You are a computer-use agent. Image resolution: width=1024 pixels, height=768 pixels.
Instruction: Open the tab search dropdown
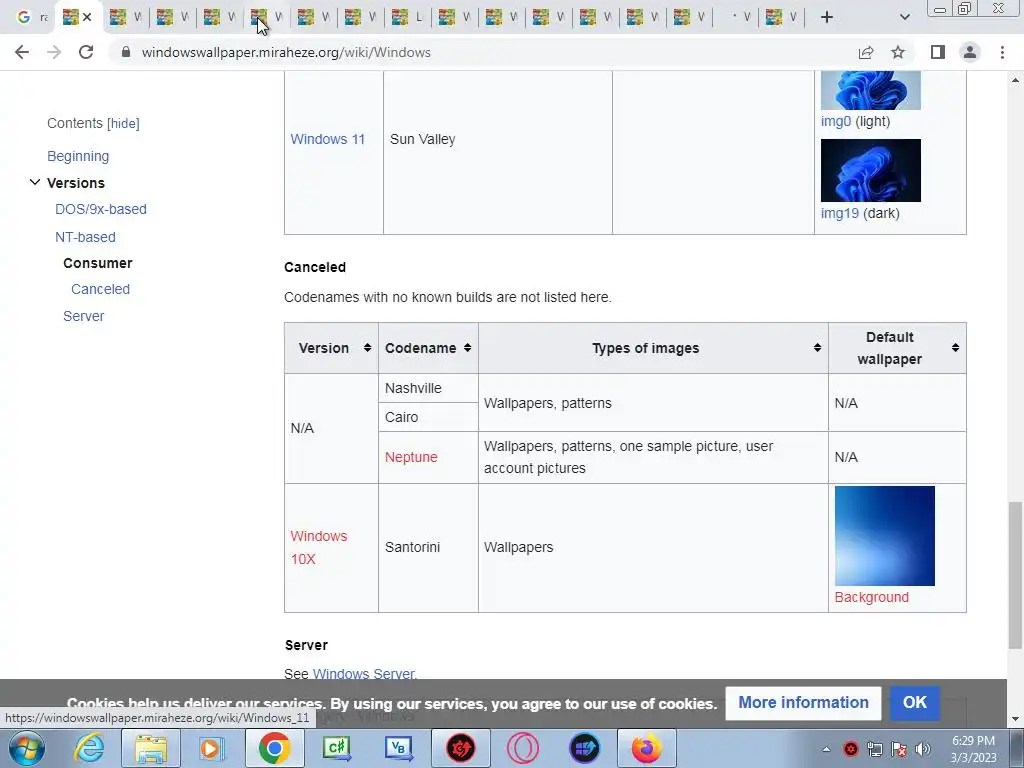[x=904, y=17]
